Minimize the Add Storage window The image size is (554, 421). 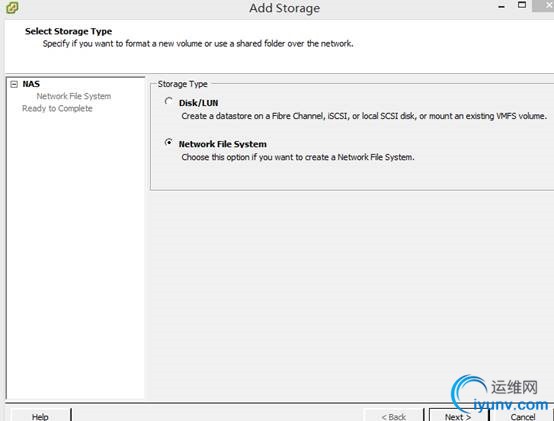tap(501, 6)
